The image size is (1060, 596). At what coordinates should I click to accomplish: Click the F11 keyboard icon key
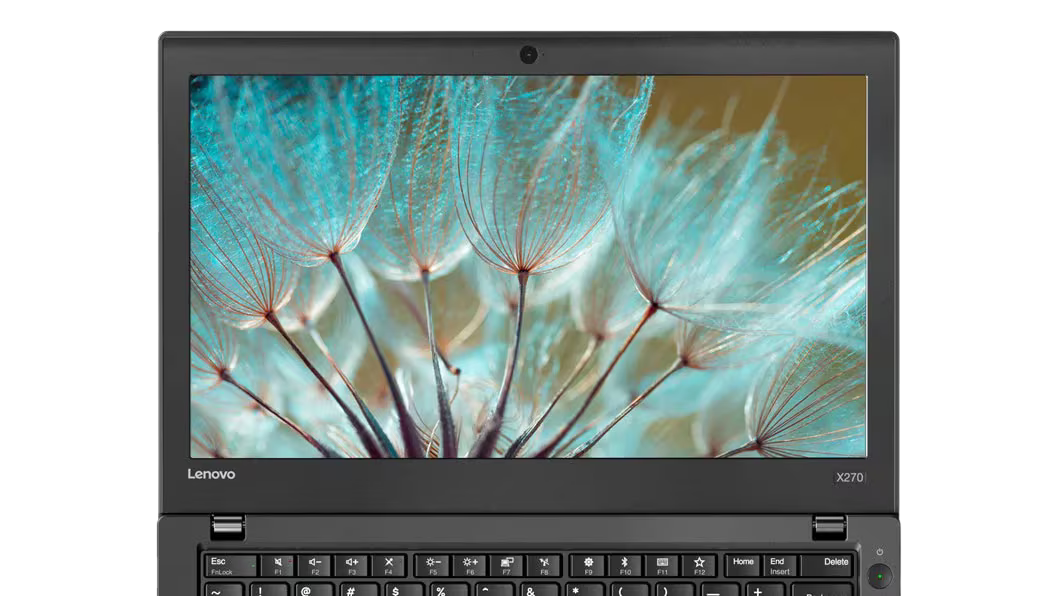(662, 566)
